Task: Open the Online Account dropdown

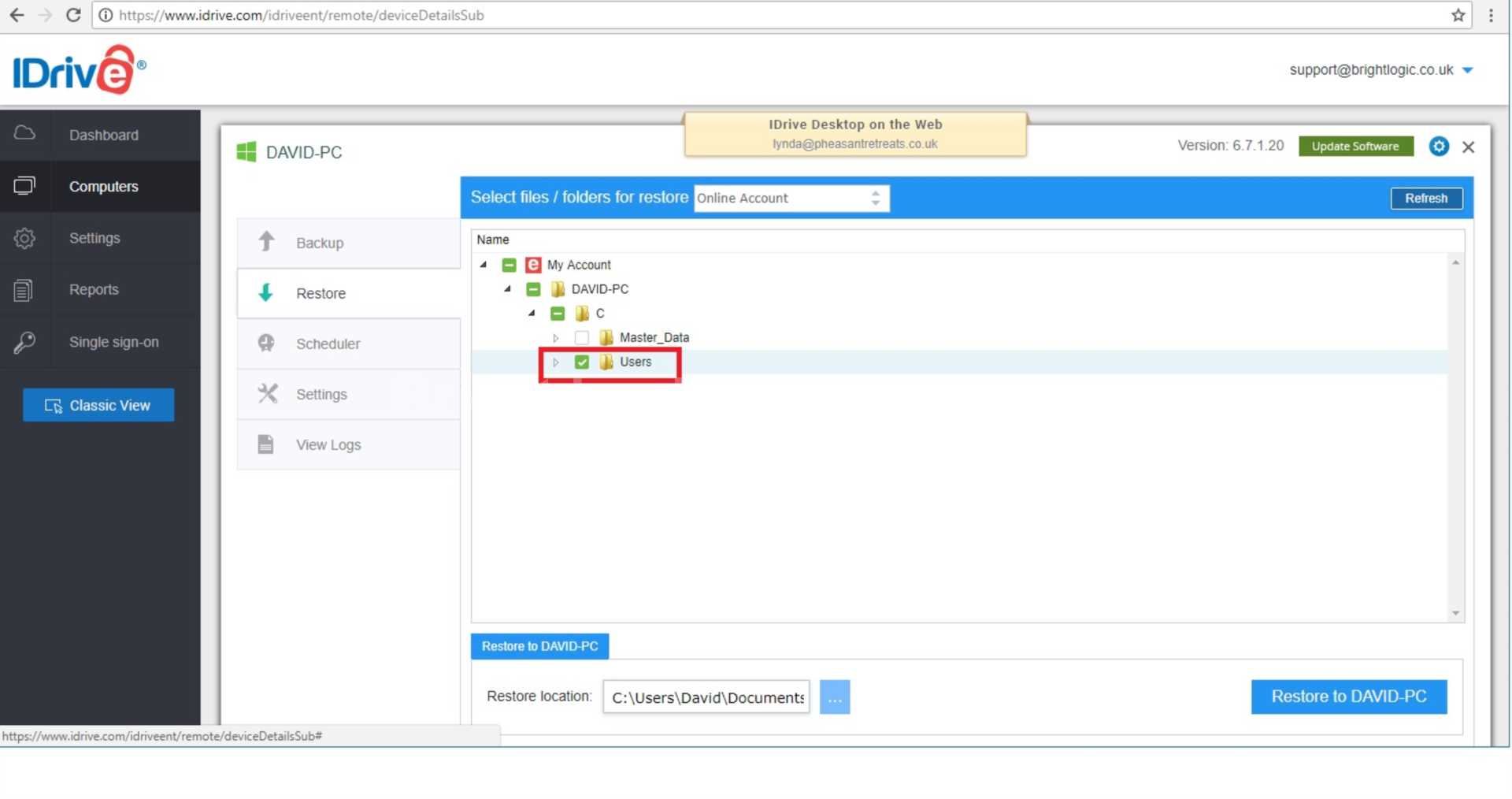Action: click(x=791, y=199)
